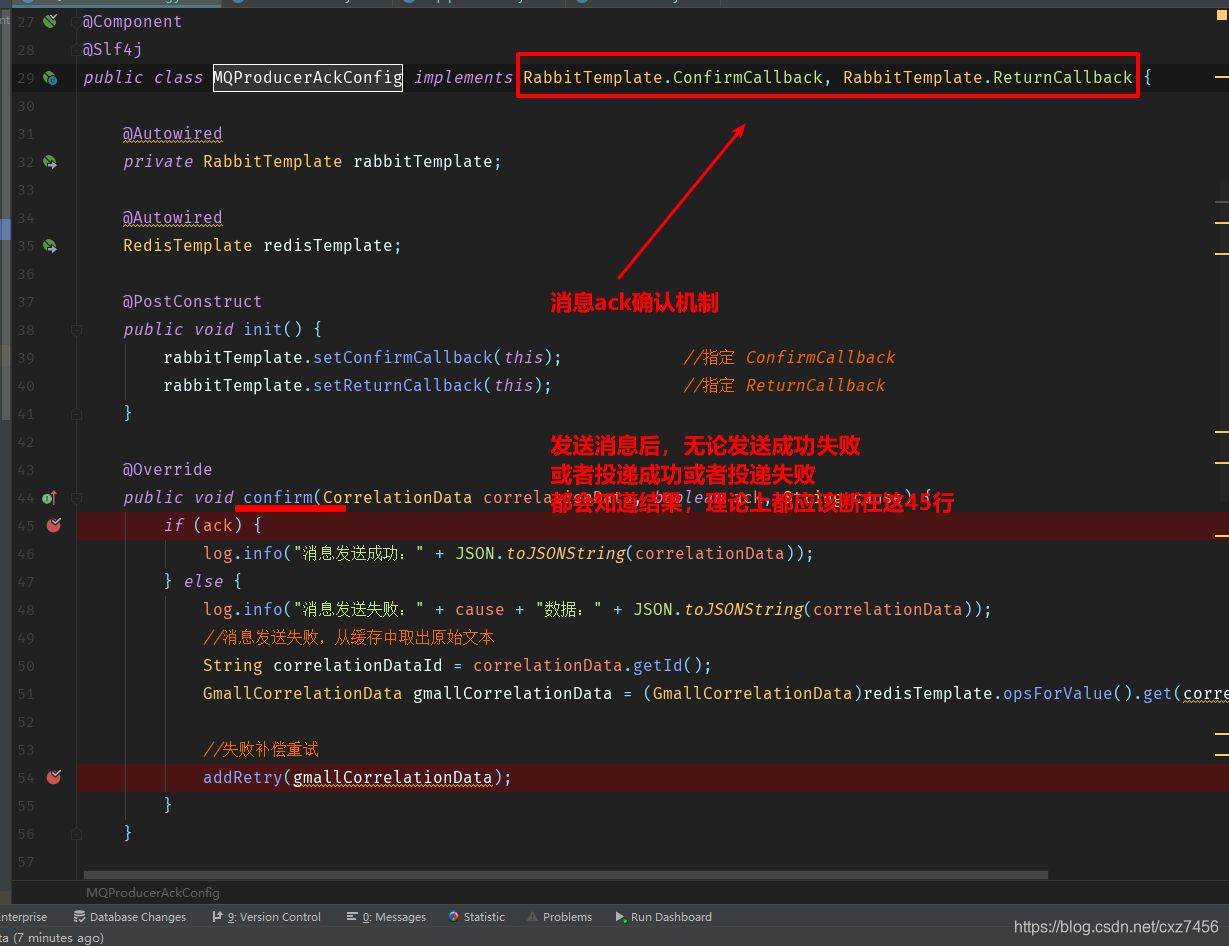Screen dimensions: 1229x946
Task: Click the Spring bean gutter icon on line 27
Action: click(49, 21)
